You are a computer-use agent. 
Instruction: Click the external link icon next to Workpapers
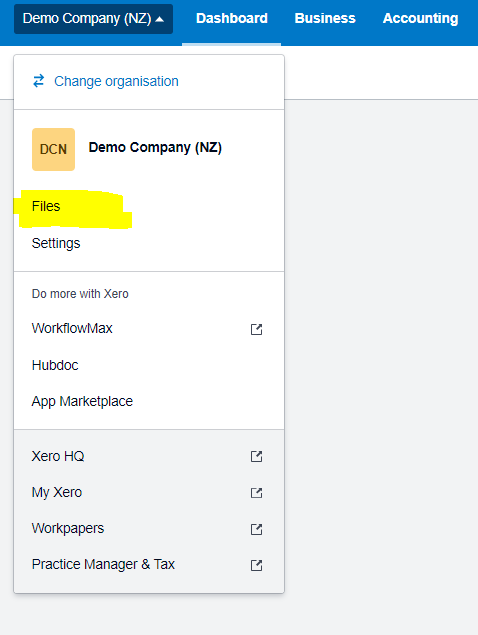[x=256, y=529]
